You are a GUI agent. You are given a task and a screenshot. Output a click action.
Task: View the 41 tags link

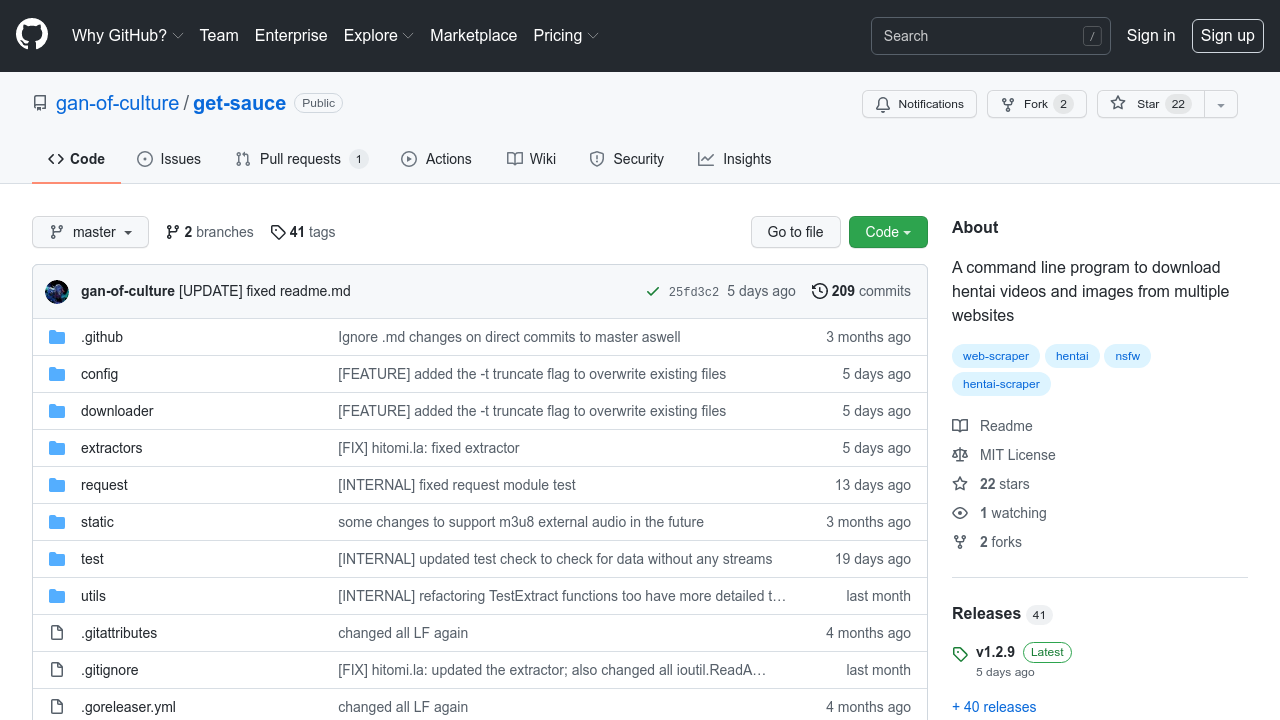pos(302,232)
